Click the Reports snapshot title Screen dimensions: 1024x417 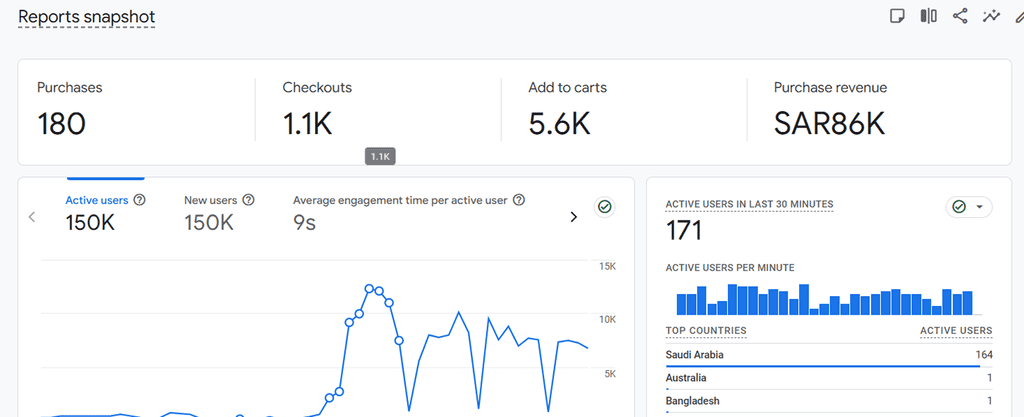click(87, 17)
